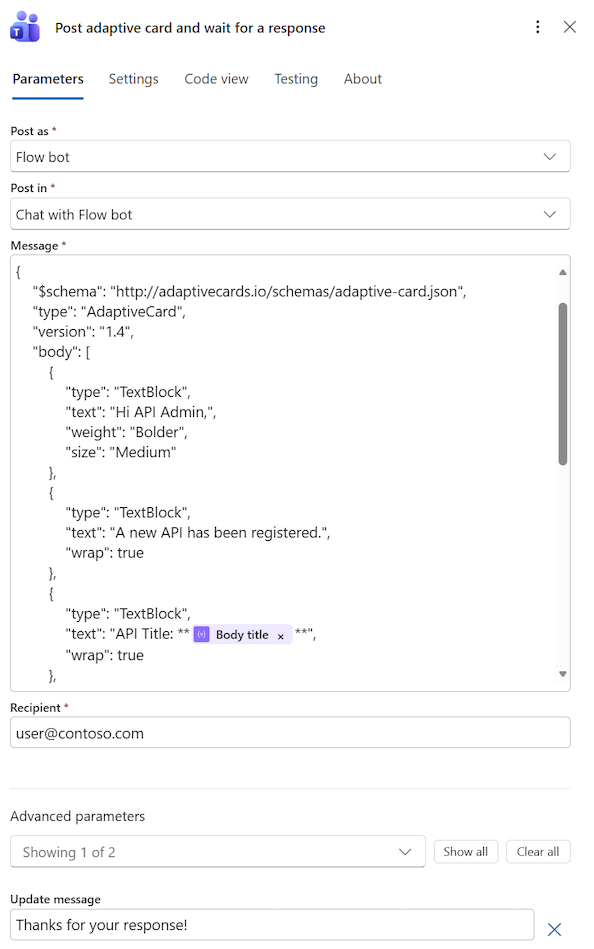Click the down arrow on Message editor scrollbar
This screenshot has height=949, width=594.
tap(560, 673)
